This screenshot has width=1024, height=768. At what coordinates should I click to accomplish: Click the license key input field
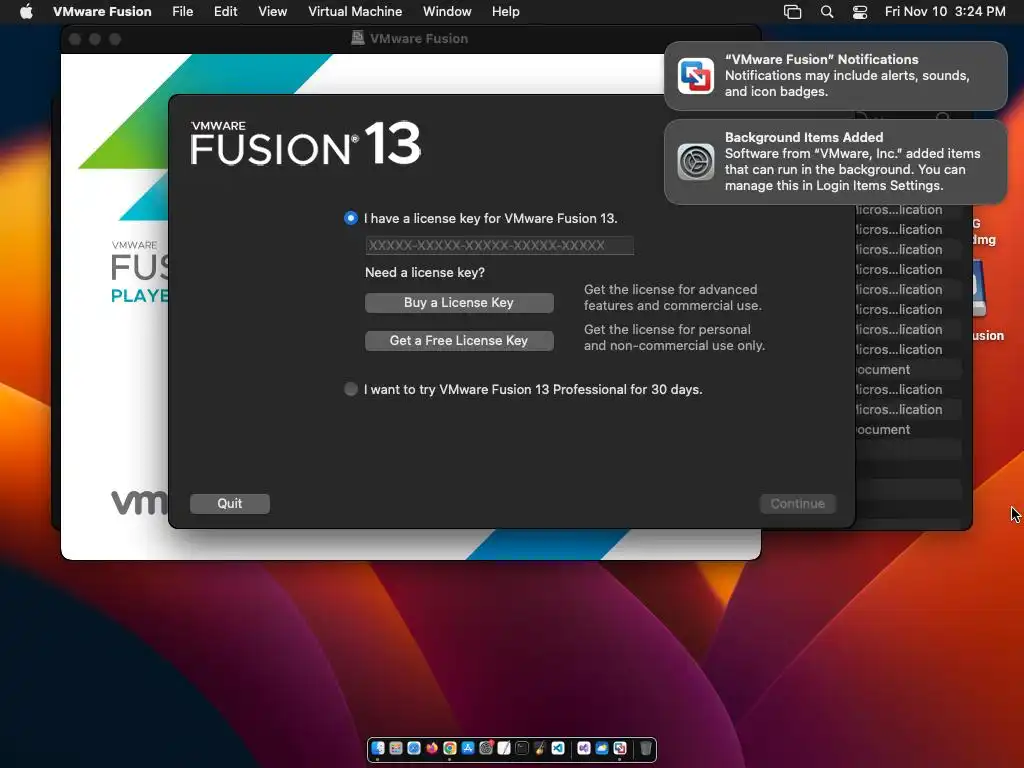coord(499,246)
